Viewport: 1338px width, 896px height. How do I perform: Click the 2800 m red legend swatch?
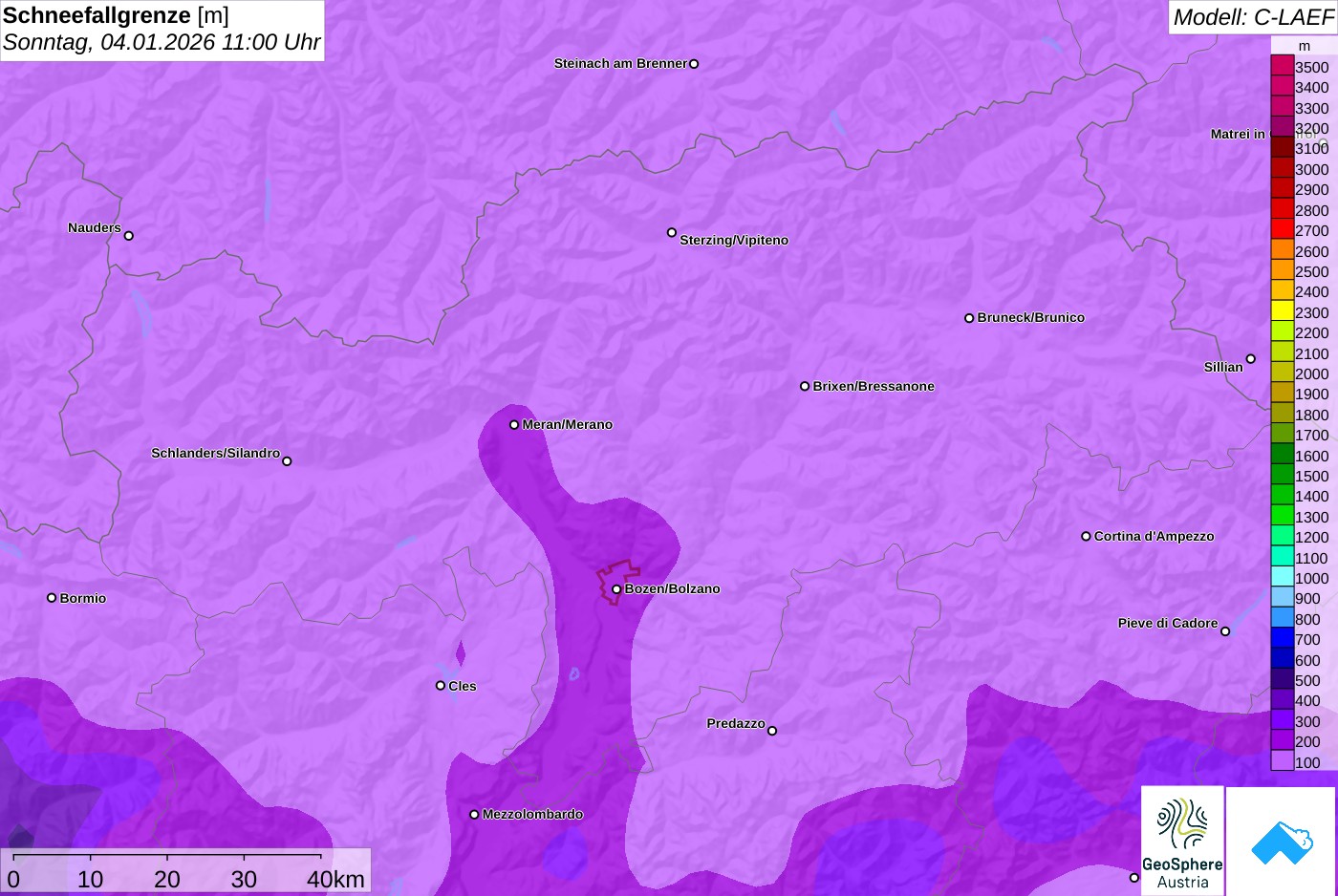tap(1283, 209)
